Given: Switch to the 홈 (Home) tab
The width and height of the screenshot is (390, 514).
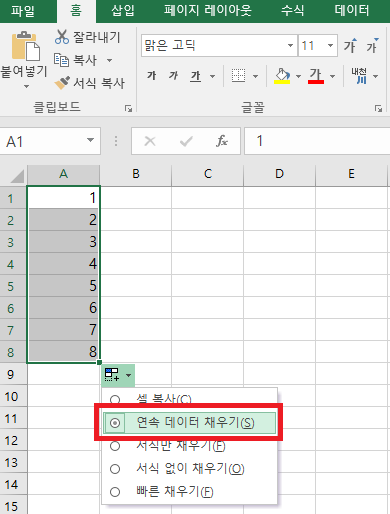Looking at the screenshot, I should click(x=76, y=11).
